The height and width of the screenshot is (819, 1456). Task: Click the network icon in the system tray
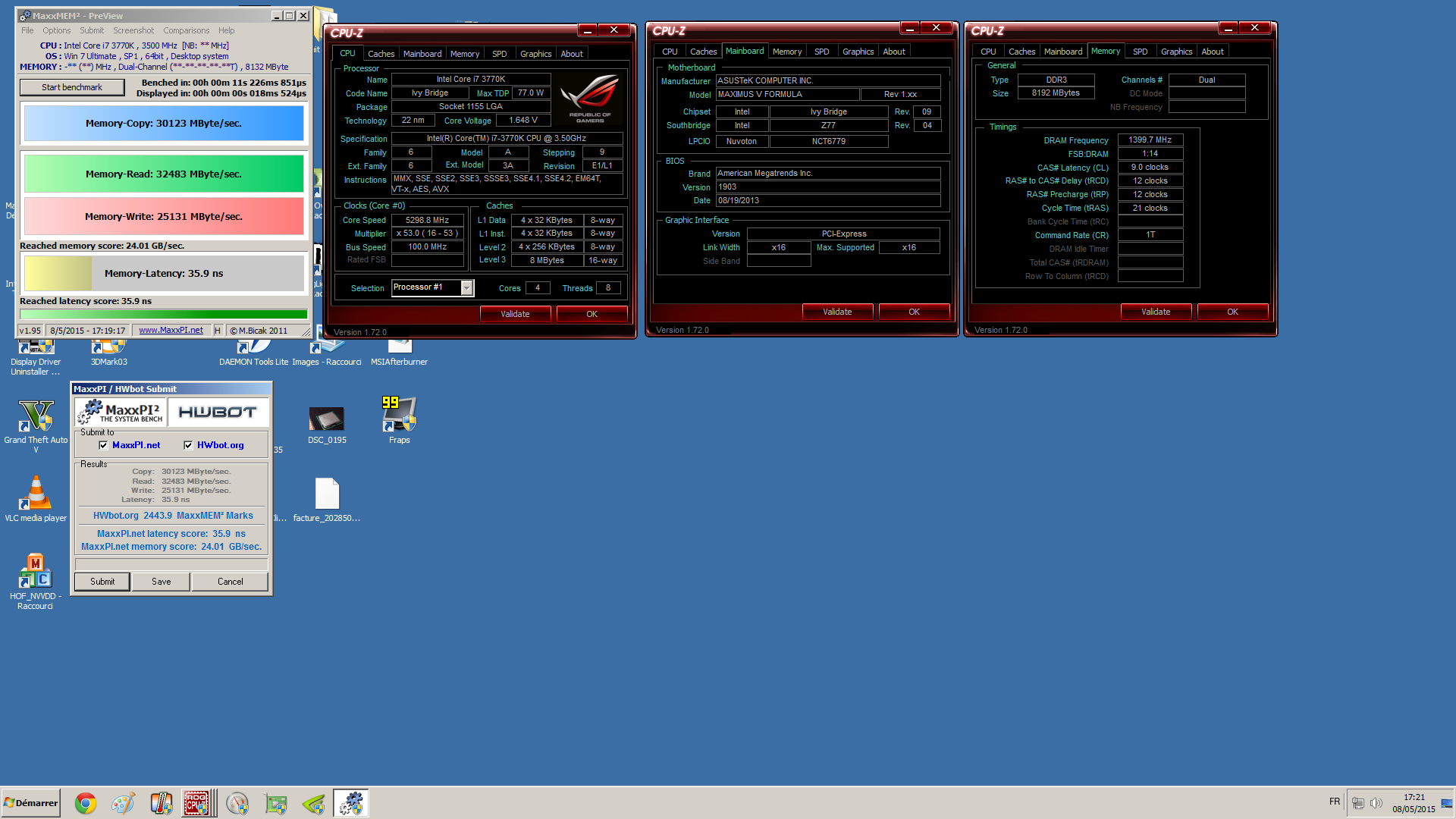click(1358, 803)
